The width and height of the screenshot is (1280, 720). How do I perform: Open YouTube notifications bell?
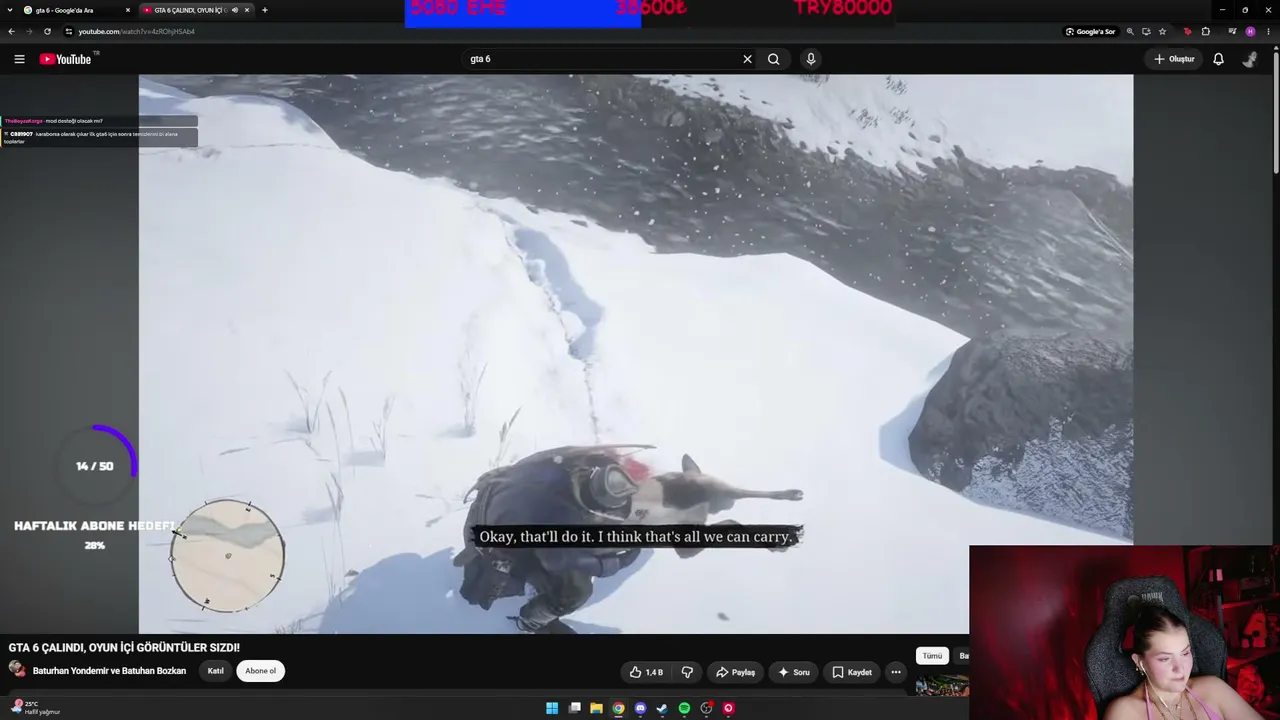click(x=1218, y=59)
